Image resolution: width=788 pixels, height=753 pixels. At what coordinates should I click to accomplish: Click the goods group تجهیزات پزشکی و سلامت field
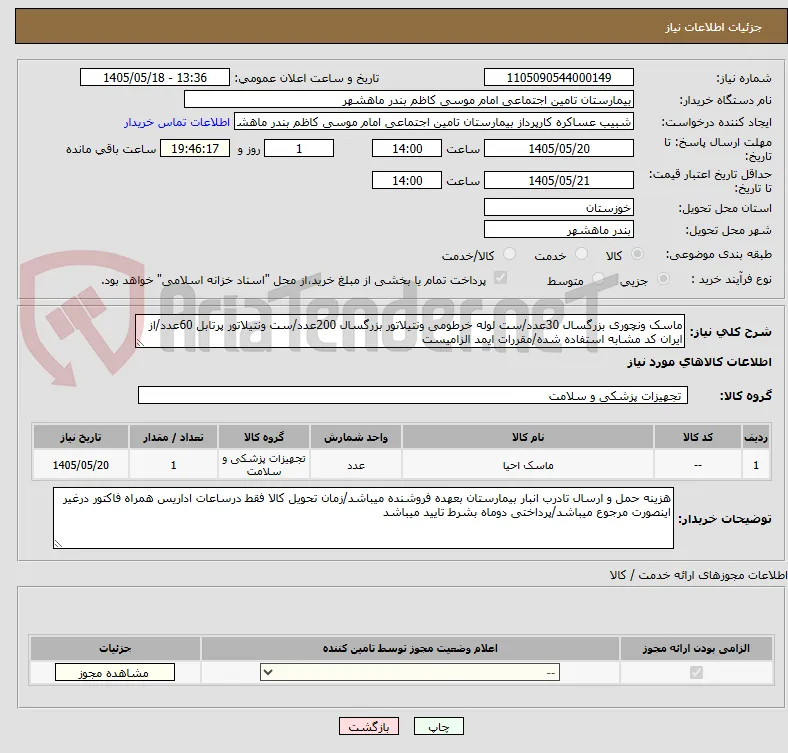point(413,396)
